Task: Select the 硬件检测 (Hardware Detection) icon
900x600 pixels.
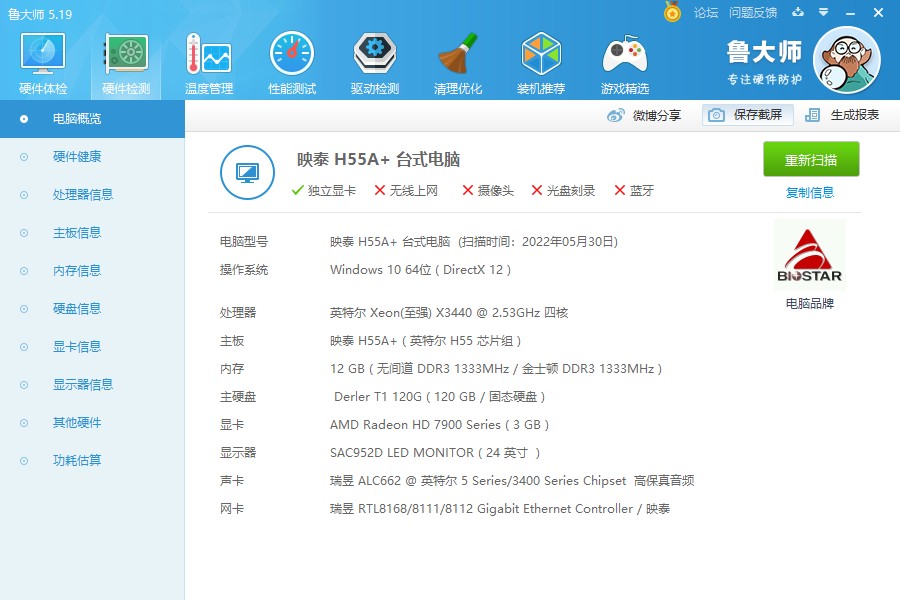Action: point(124,60)
